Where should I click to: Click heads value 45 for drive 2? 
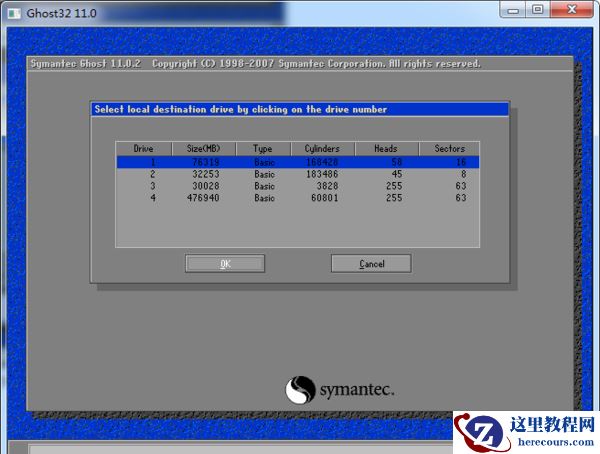coord(397,174)
